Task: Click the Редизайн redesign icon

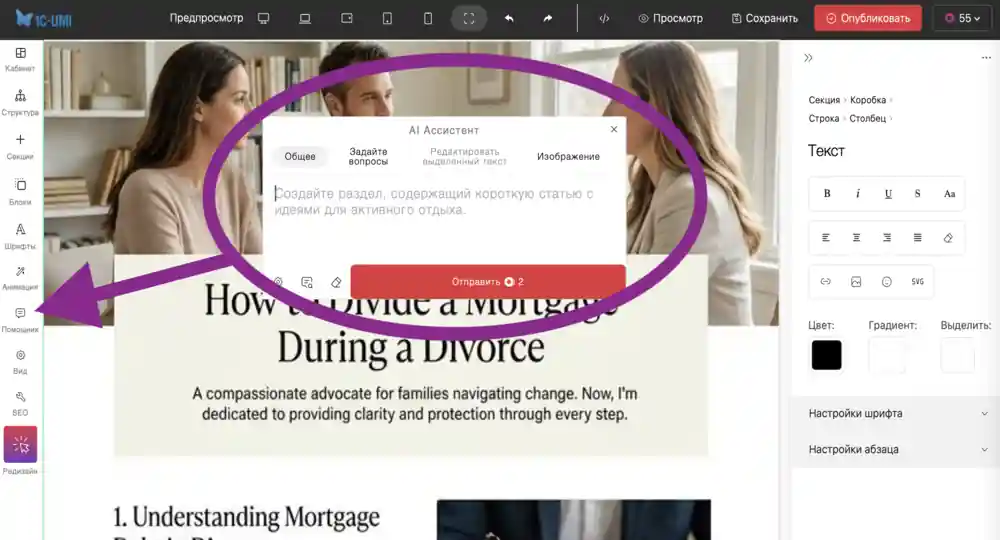Action: [x=20, y=445]
